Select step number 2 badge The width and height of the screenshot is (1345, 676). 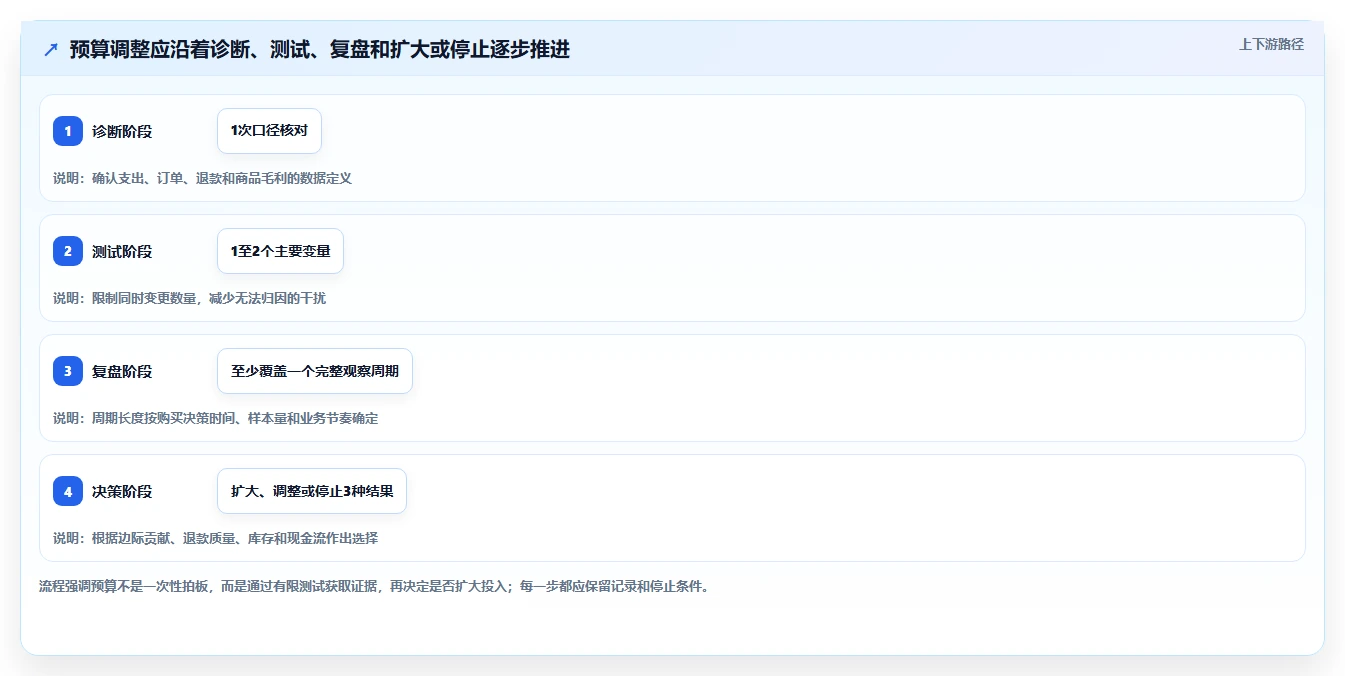[x=68, y=251]
